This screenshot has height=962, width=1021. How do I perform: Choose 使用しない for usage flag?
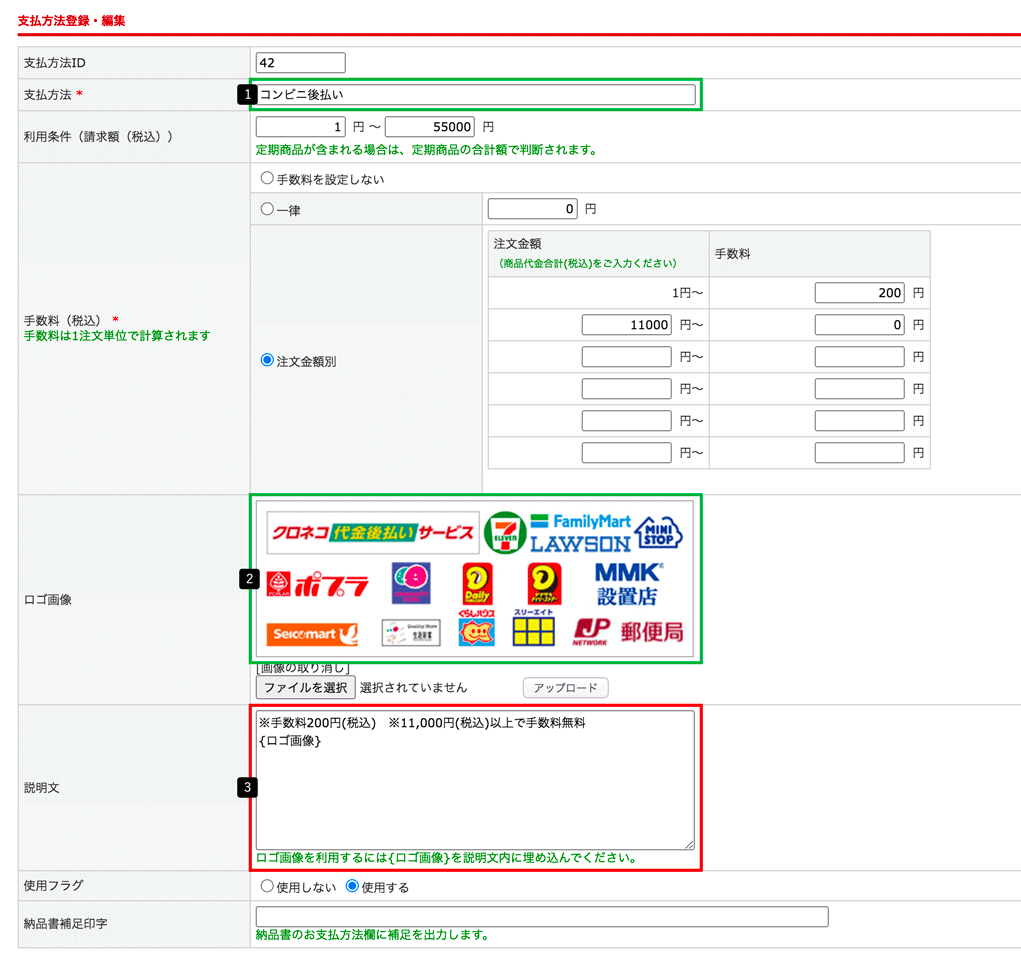(x=267, y=887)
